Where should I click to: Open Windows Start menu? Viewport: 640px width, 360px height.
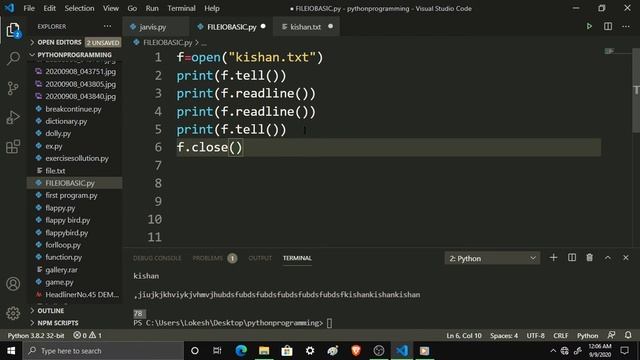click(11, 351)
